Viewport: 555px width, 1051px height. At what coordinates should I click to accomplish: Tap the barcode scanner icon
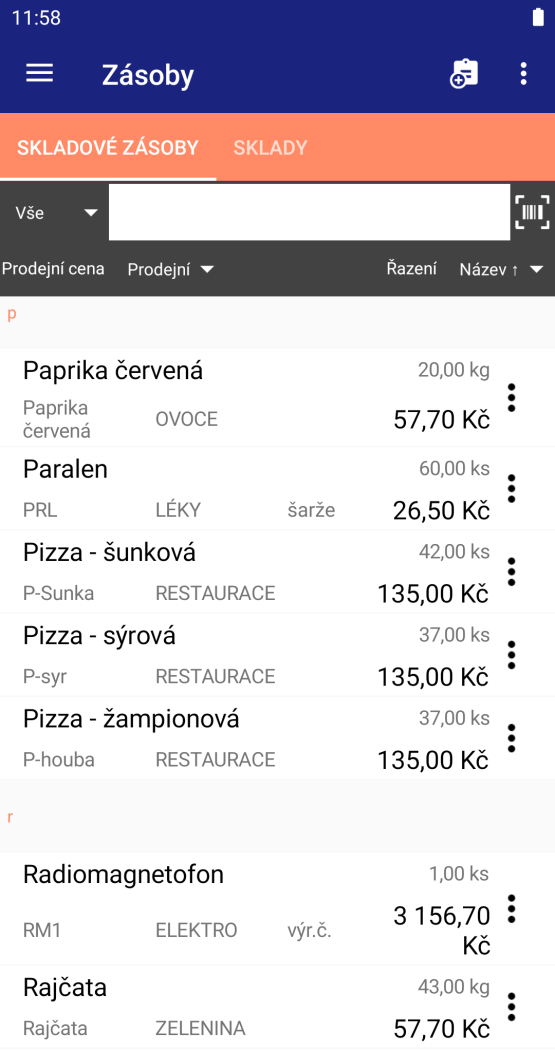pos(533,212)
